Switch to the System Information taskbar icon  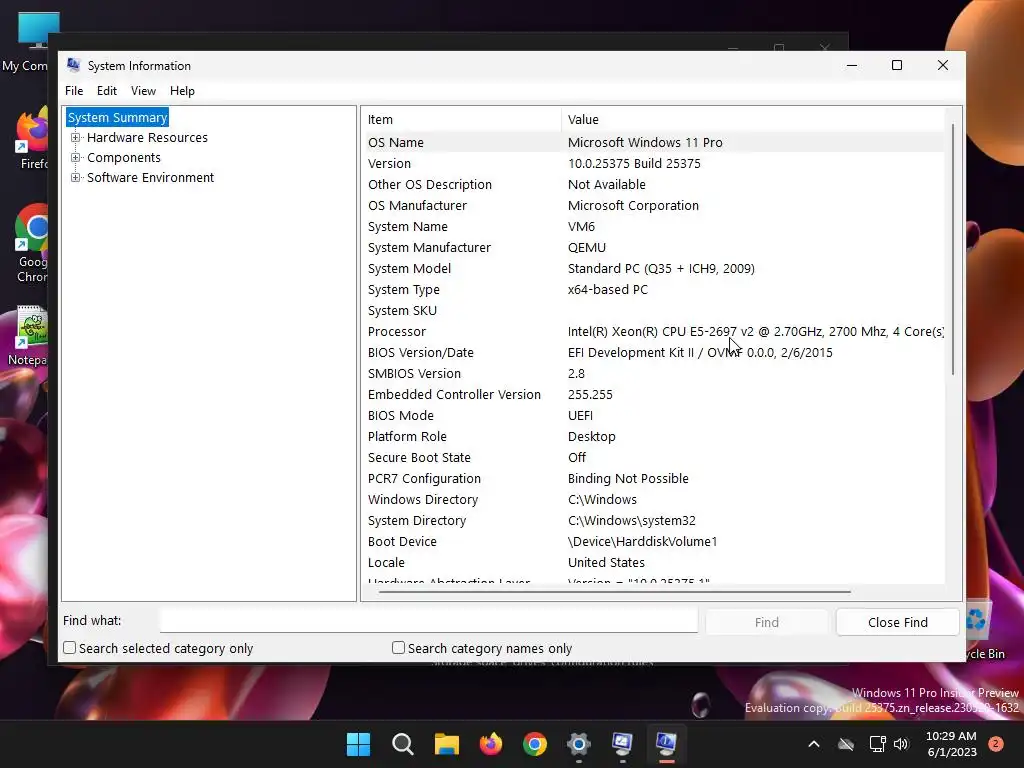click(x=666, y=744)
